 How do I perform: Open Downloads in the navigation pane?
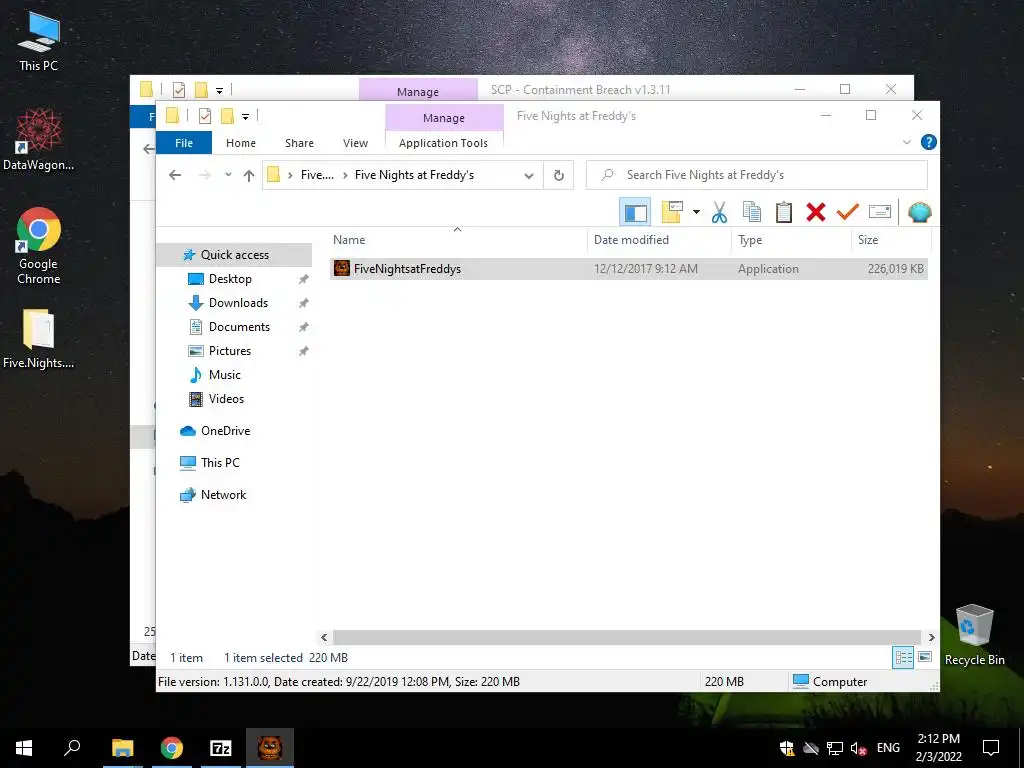pos(238,303)
